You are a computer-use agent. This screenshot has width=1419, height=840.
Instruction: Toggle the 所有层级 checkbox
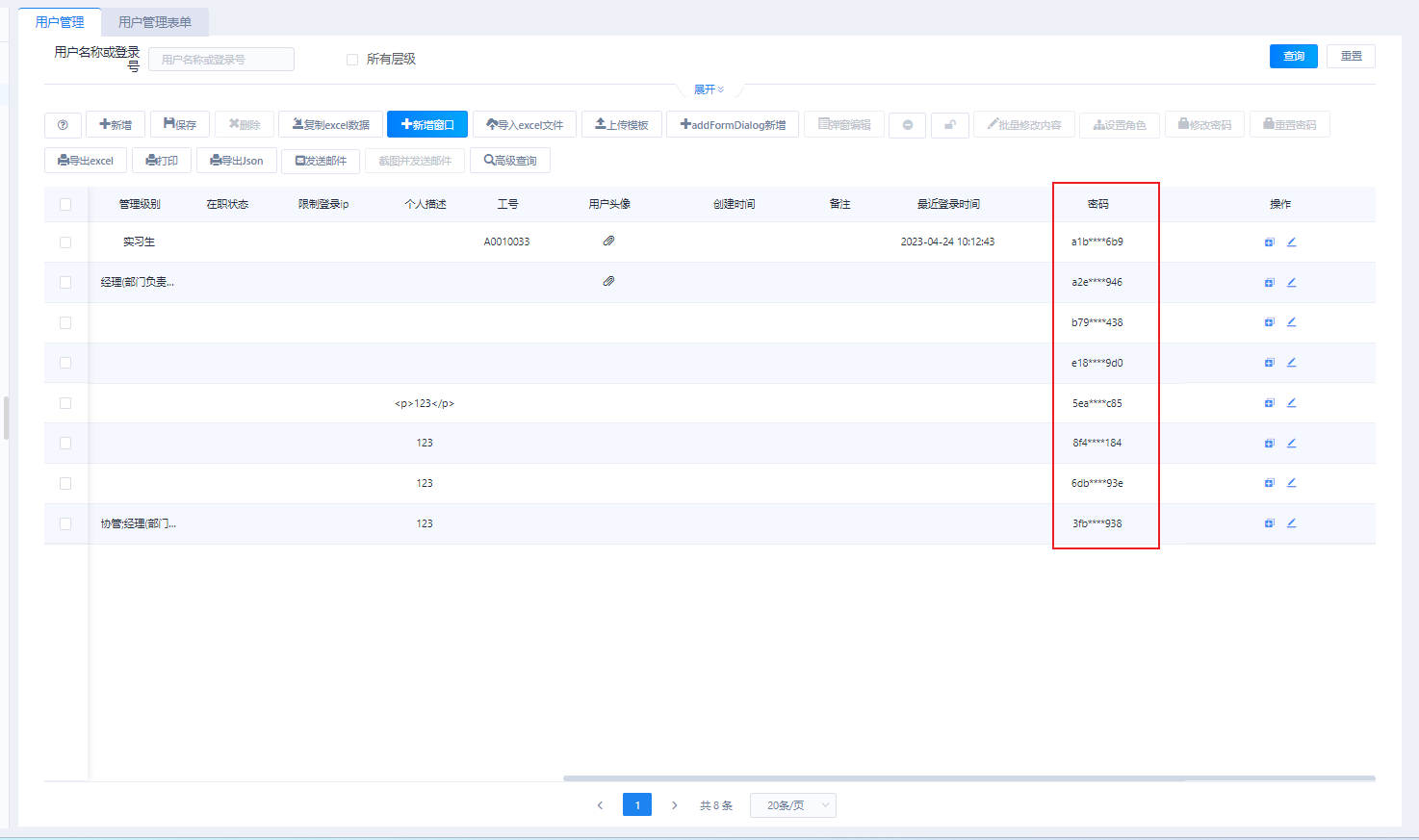[x=352, y=60]
